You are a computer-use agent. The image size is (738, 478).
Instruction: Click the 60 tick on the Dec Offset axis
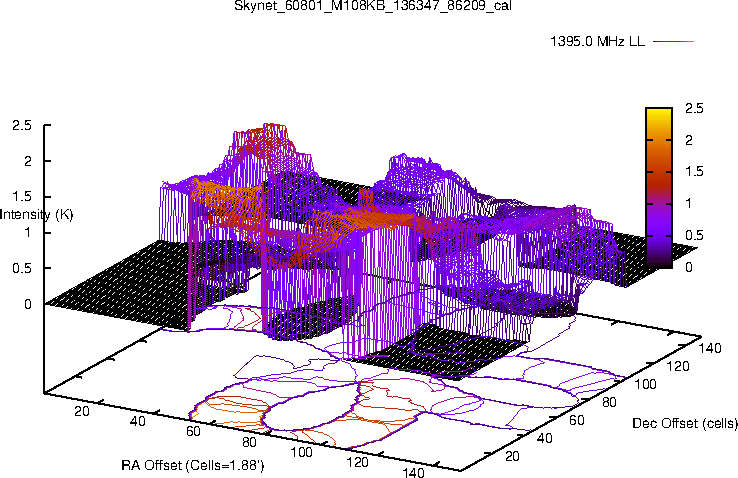tap(577, 420)
